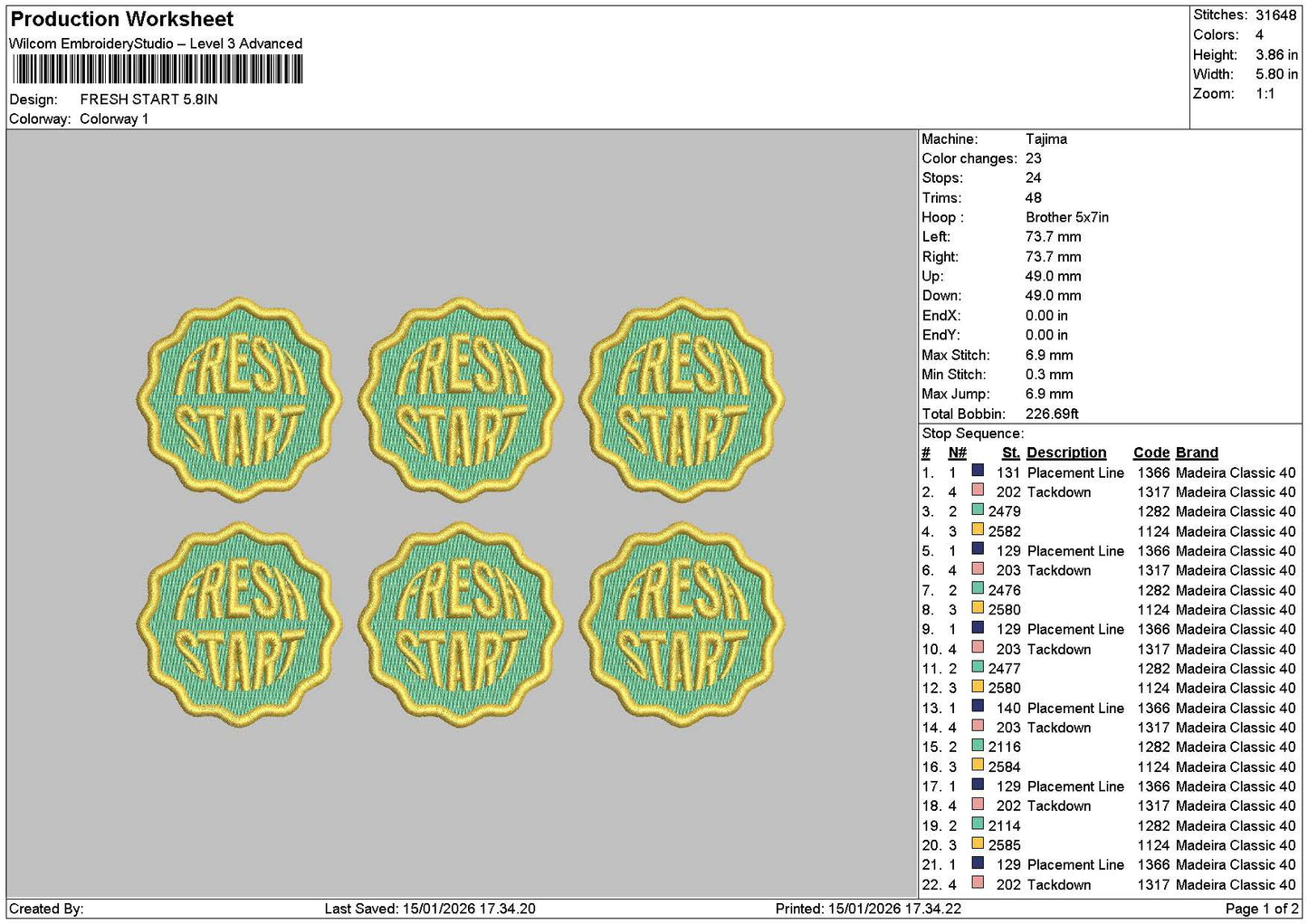The width and height of the screenshot is (1308, 924).
Task: Click Placement Line in stop row 1
Action: point(1075,472)
